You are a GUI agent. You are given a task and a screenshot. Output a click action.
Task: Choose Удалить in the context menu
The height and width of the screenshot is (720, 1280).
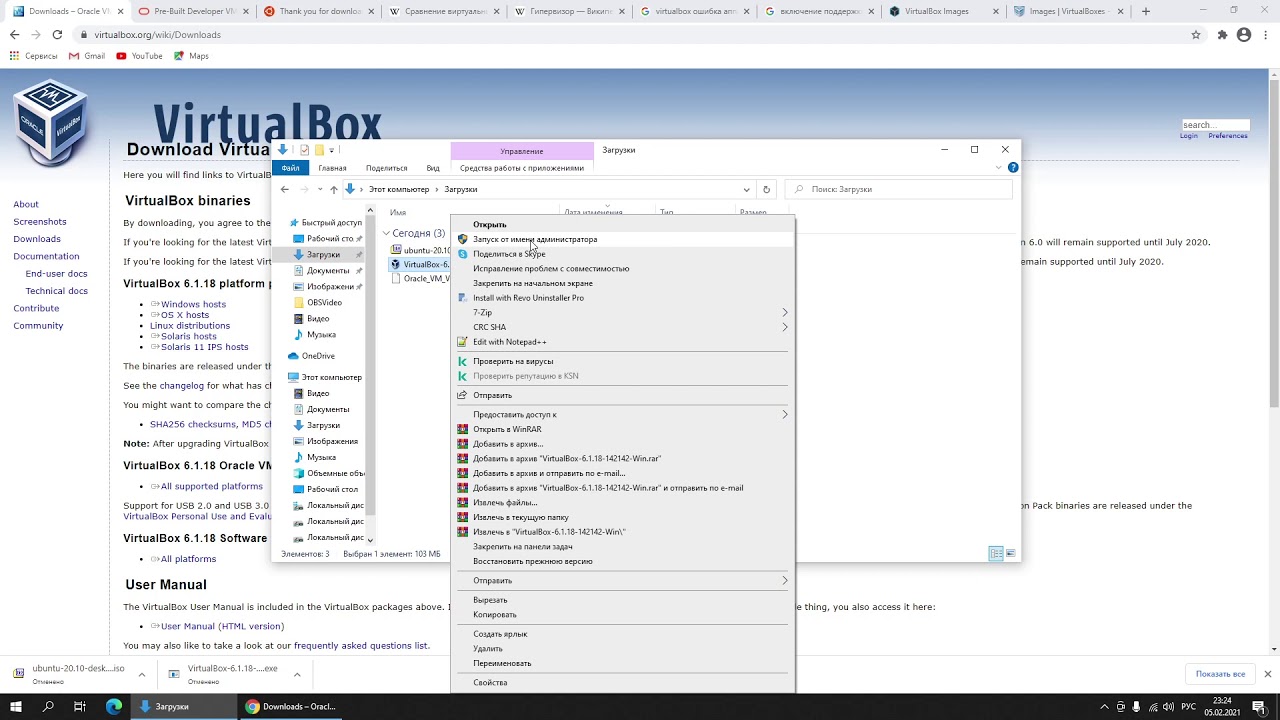[622, 648]
